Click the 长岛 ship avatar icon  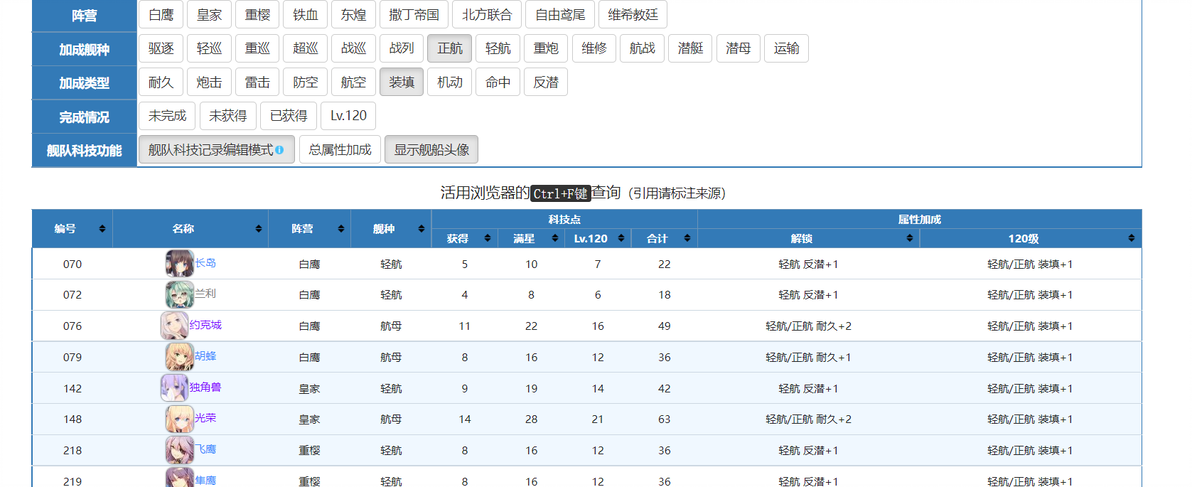(179, 263)
